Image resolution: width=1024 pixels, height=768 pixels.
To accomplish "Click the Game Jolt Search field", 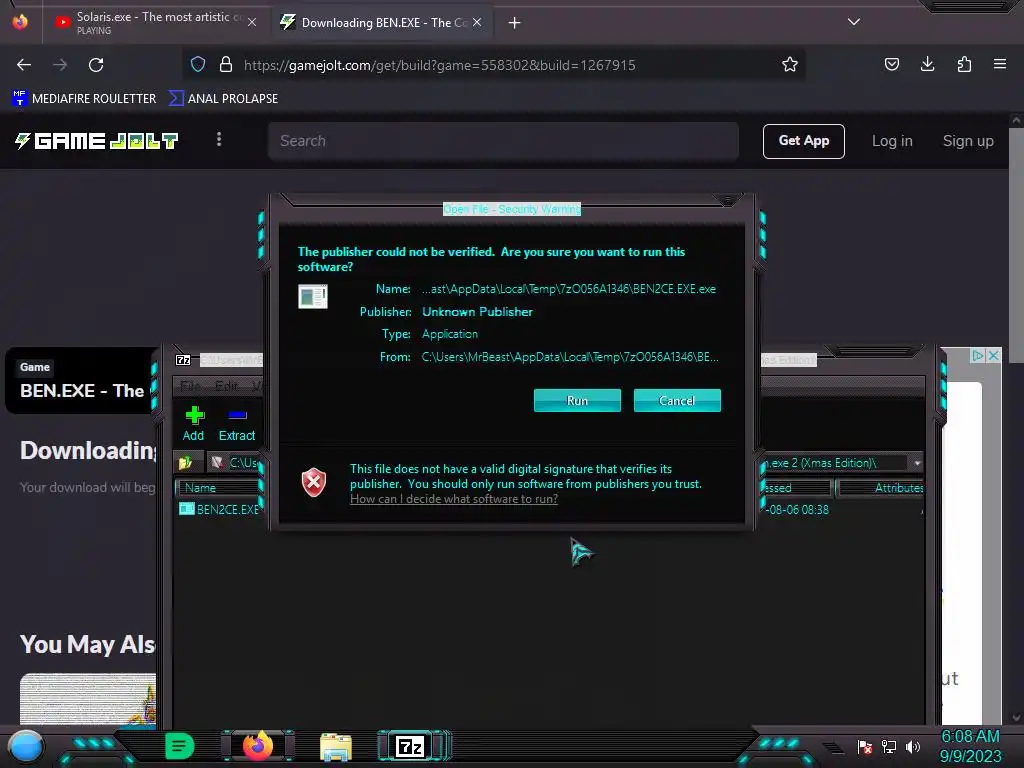I will coord(503,141).
